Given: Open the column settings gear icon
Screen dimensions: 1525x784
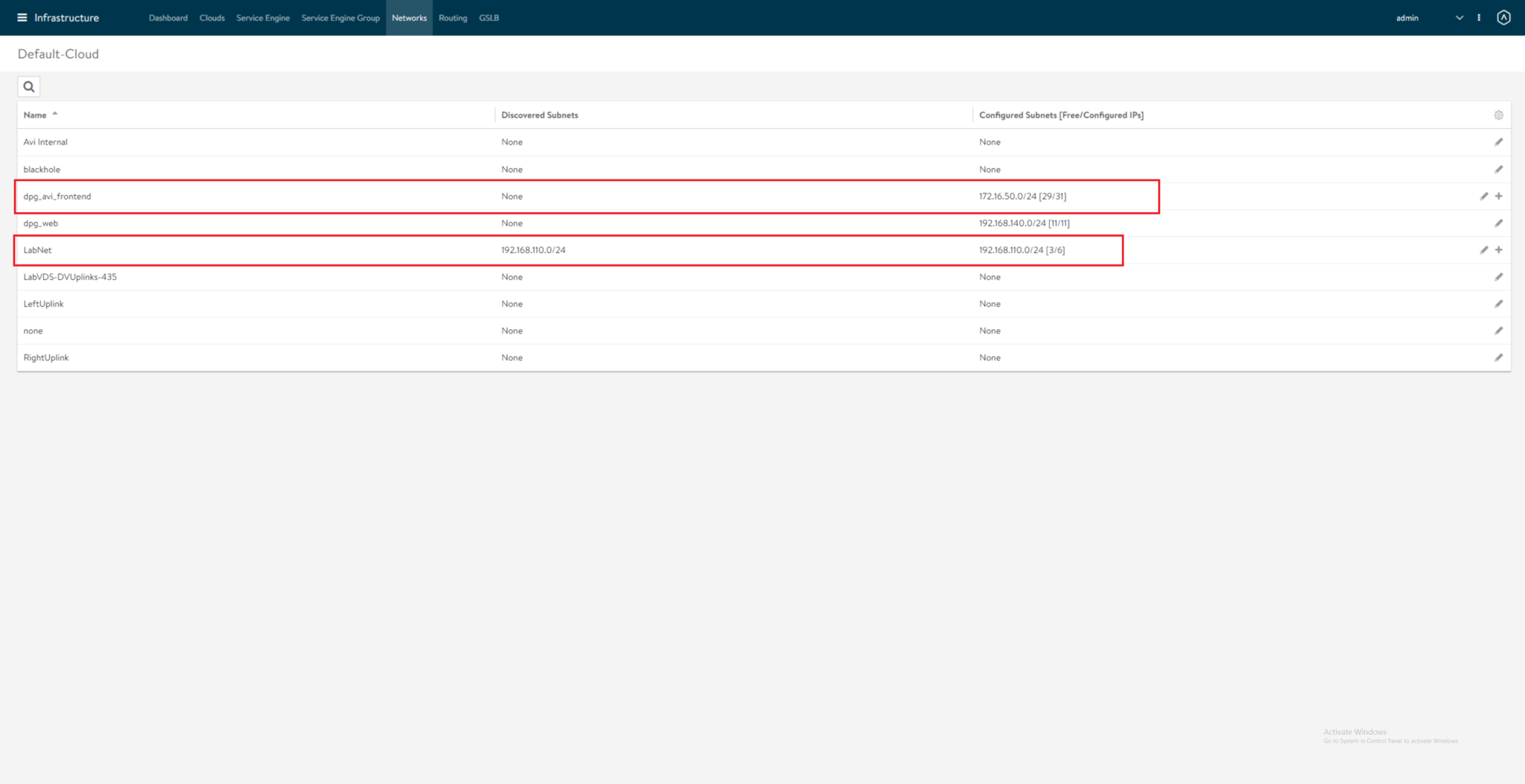Looking at the screenshot, I should coord(1498,115).
